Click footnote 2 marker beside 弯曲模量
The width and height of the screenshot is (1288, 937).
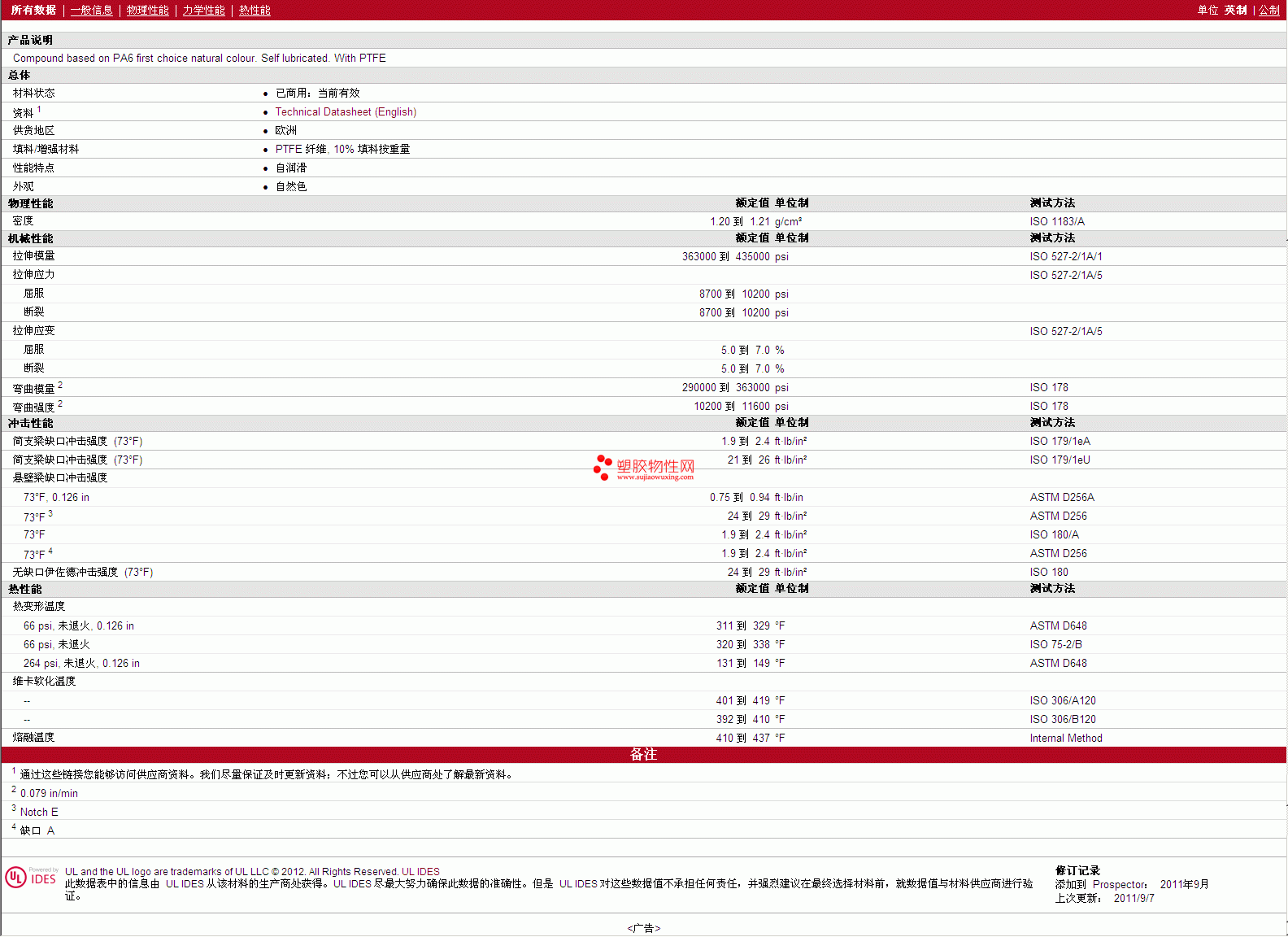point(60,385)
